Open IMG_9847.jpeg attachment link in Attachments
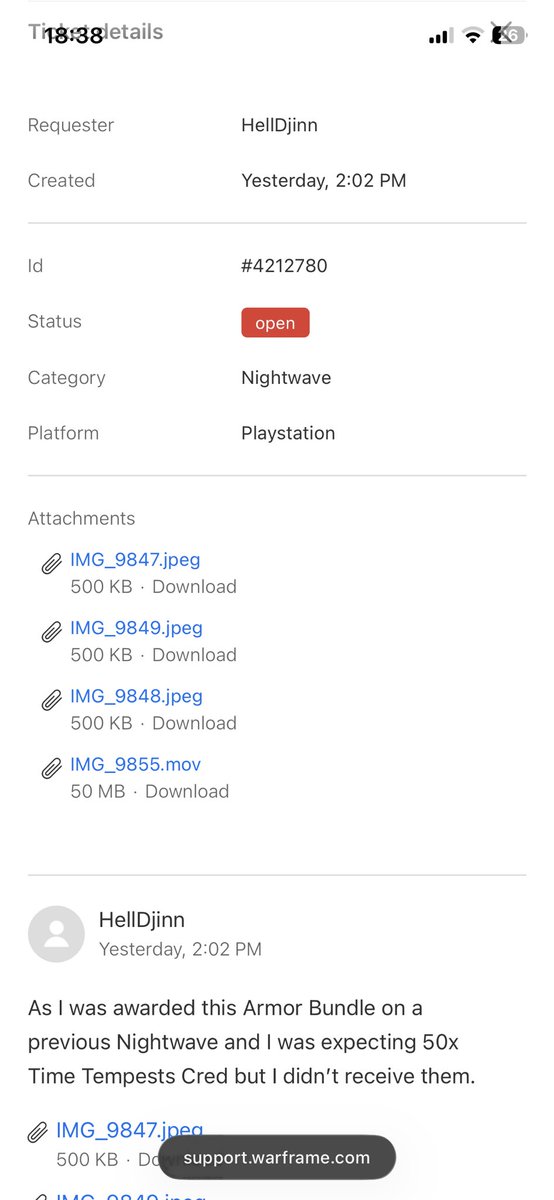The height and width of the screenshot is (1200, 554). coord(135,560)
